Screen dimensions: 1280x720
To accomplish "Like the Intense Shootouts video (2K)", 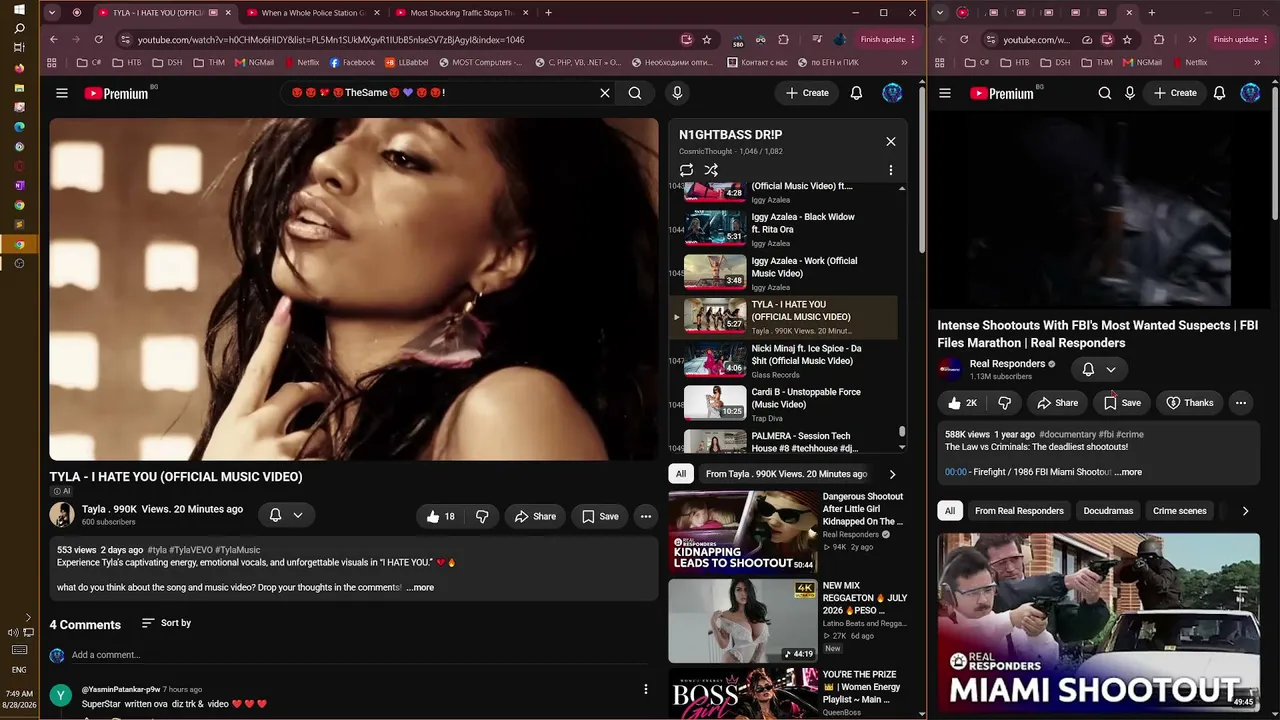I will point(962,403).
